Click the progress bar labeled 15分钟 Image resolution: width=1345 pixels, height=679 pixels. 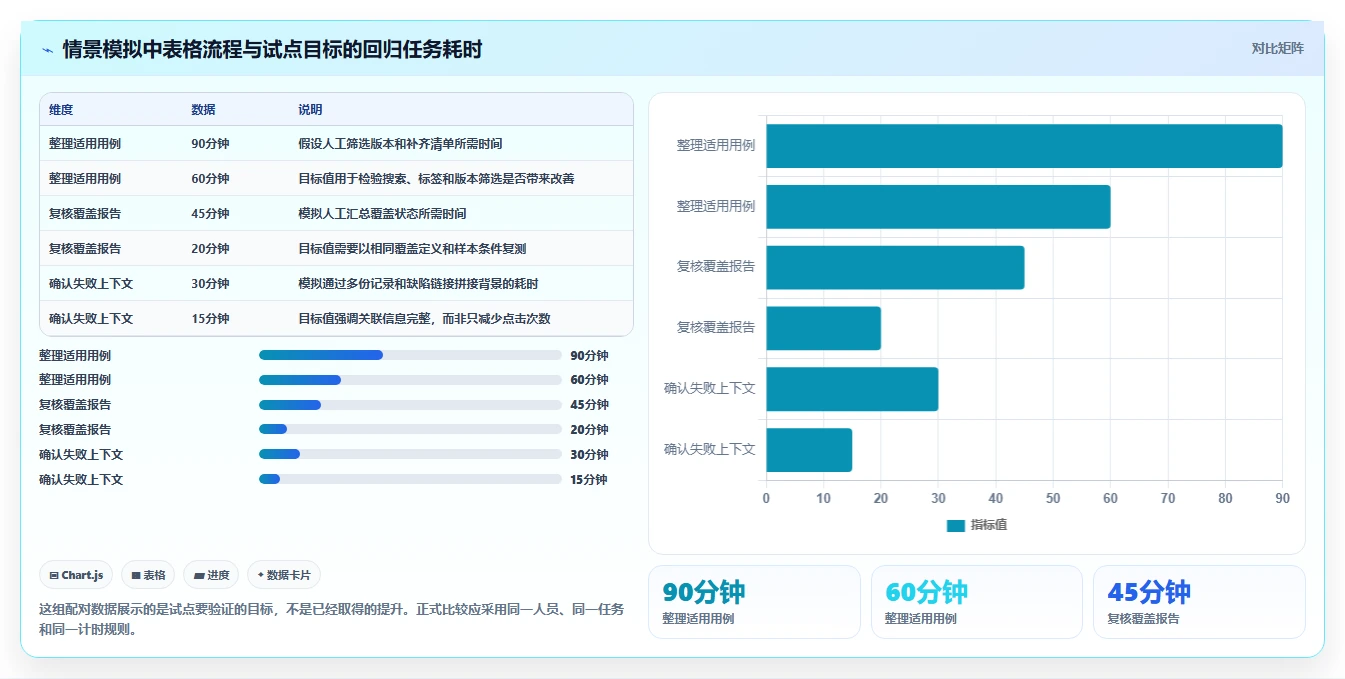coord(410,479)
